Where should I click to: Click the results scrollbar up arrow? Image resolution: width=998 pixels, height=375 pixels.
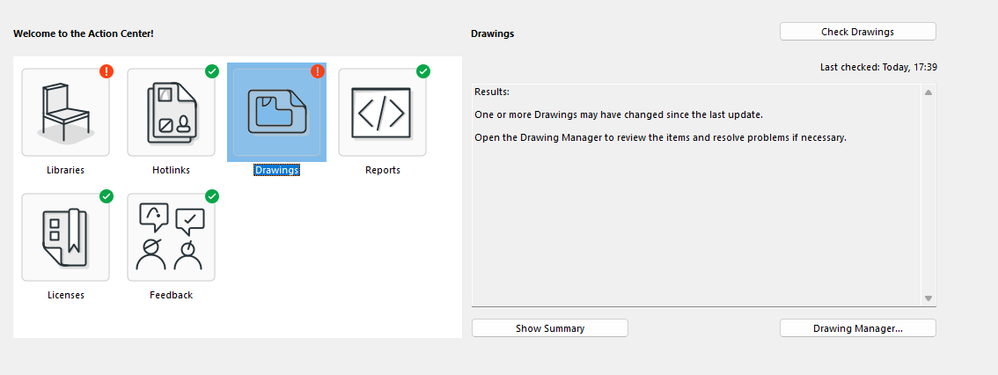point(928,92)
